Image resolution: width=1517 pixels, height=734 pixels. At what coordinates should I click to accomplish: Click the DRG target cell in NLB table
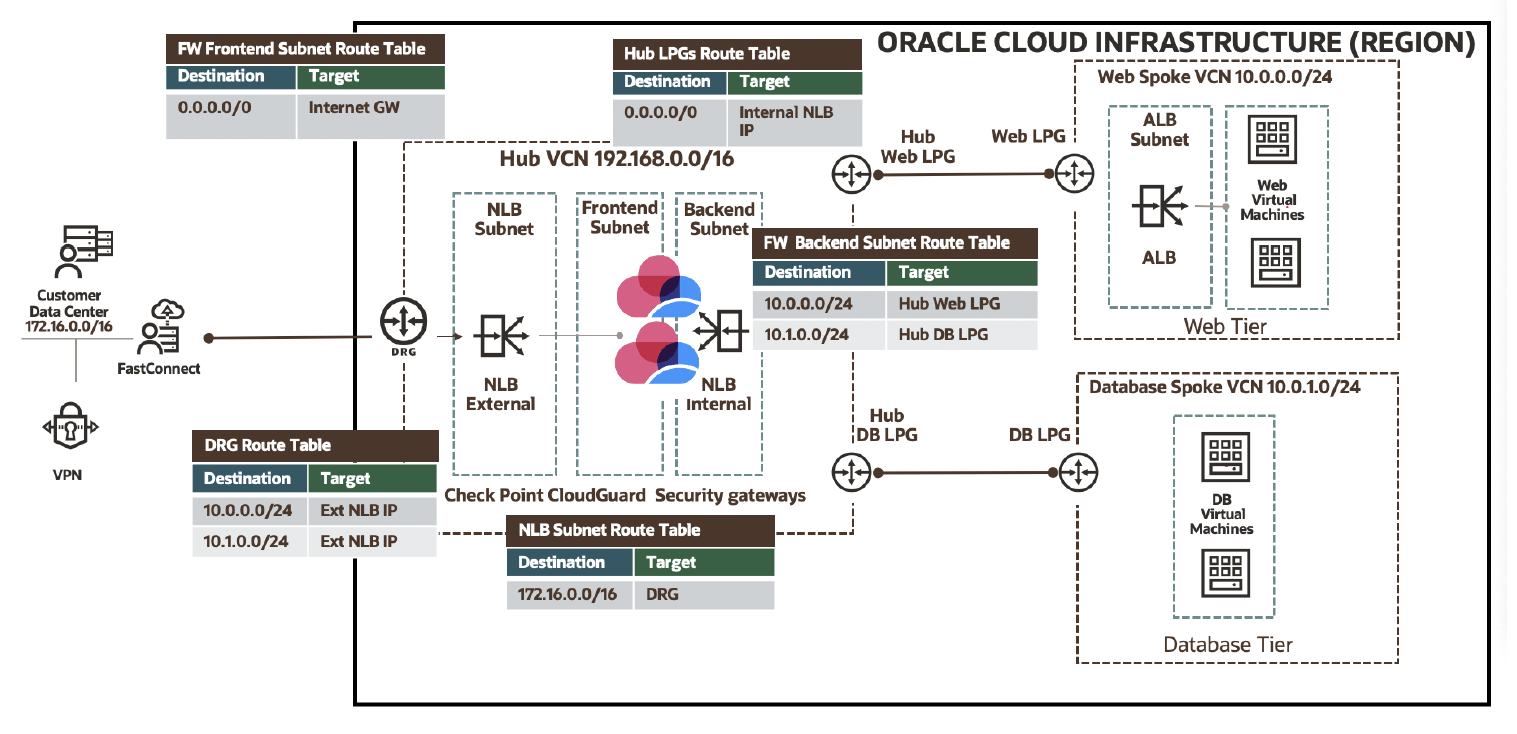[704, 594]
